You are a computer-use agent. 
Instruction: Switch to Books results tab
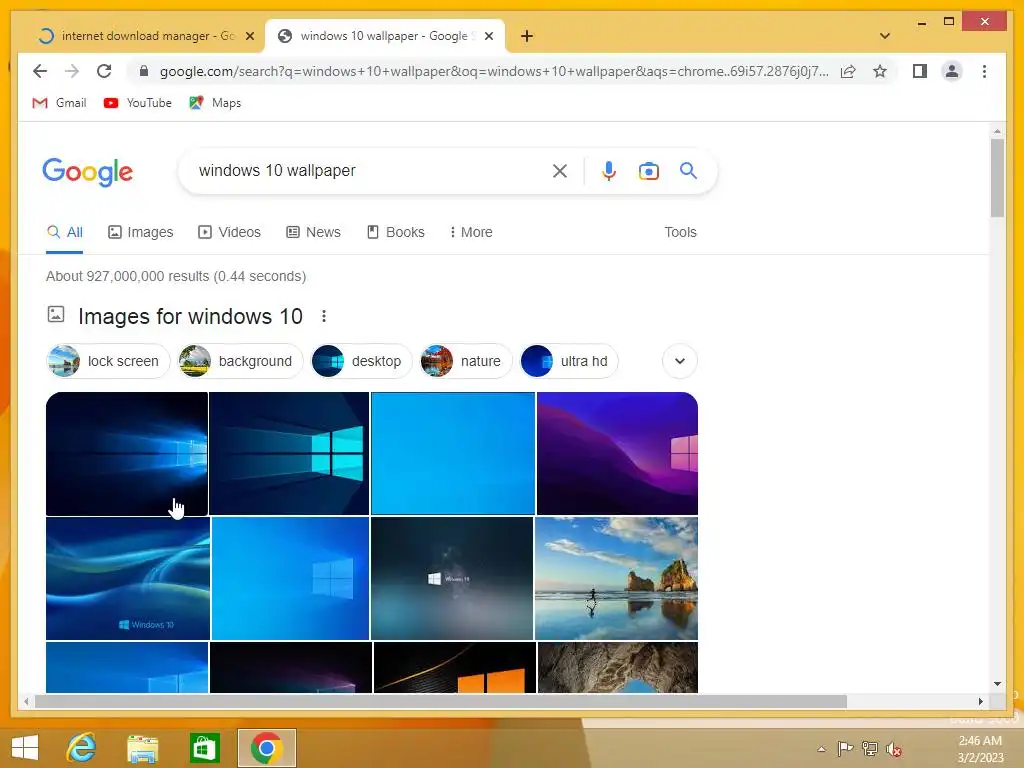coord(396,232)
